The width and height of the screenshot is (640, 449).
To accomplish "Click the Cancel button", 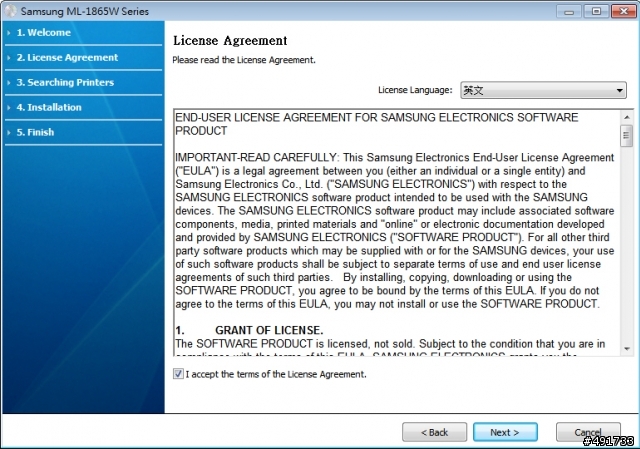I will tap(588, 432).
